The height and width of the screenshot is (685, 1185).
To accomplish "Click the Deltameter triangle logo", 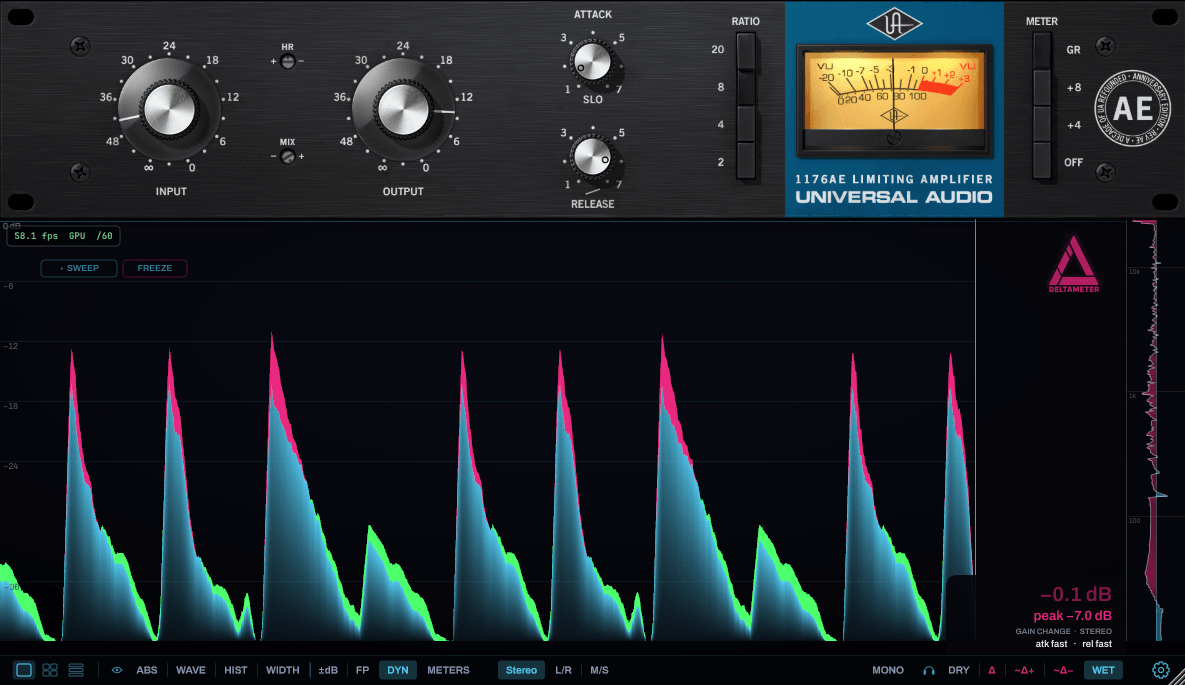I will (x=1073, y=264).
